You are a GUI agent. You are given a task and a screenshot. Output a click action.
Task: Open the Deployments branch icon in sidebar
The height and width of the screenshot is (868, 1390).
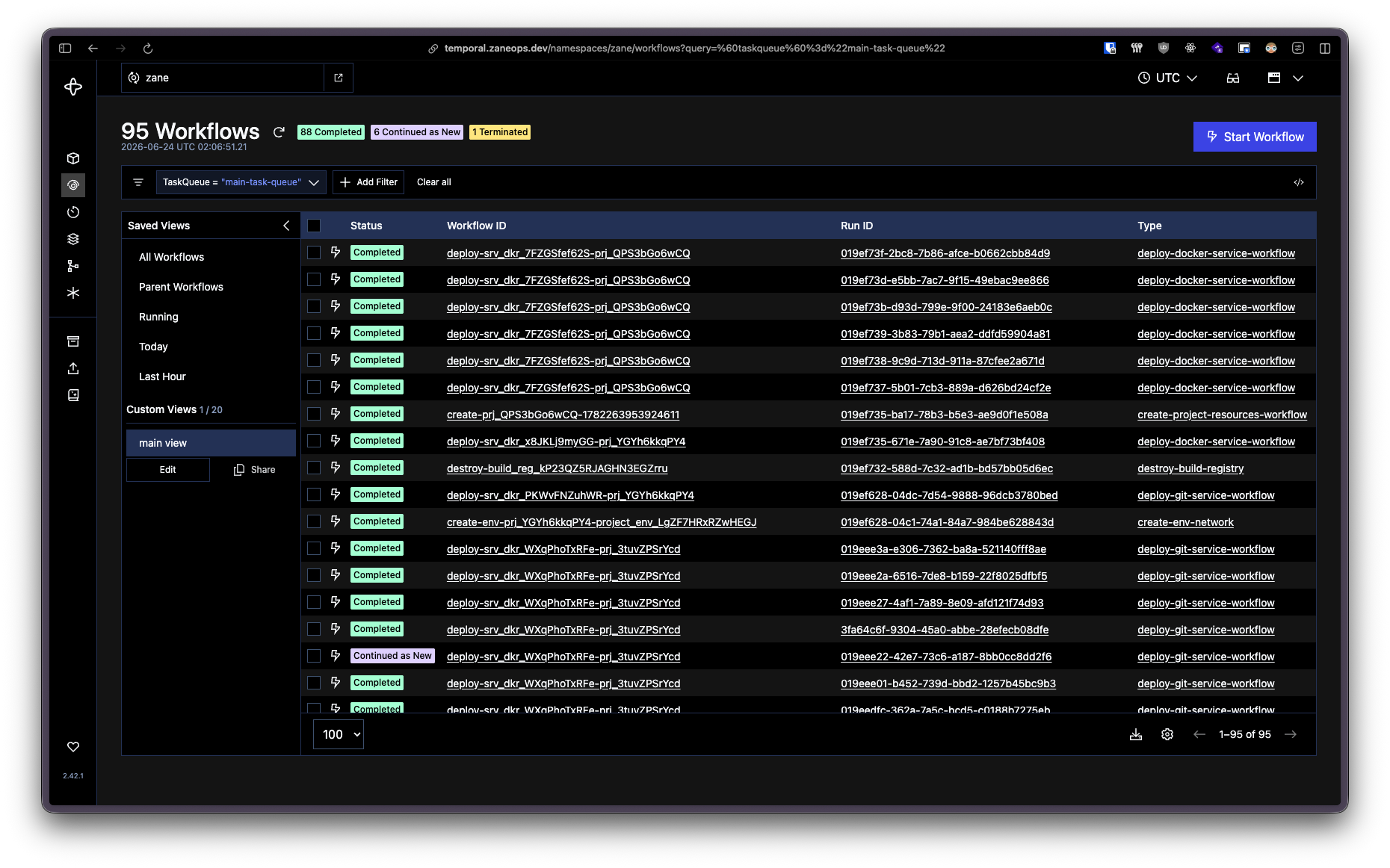(72, 266)
